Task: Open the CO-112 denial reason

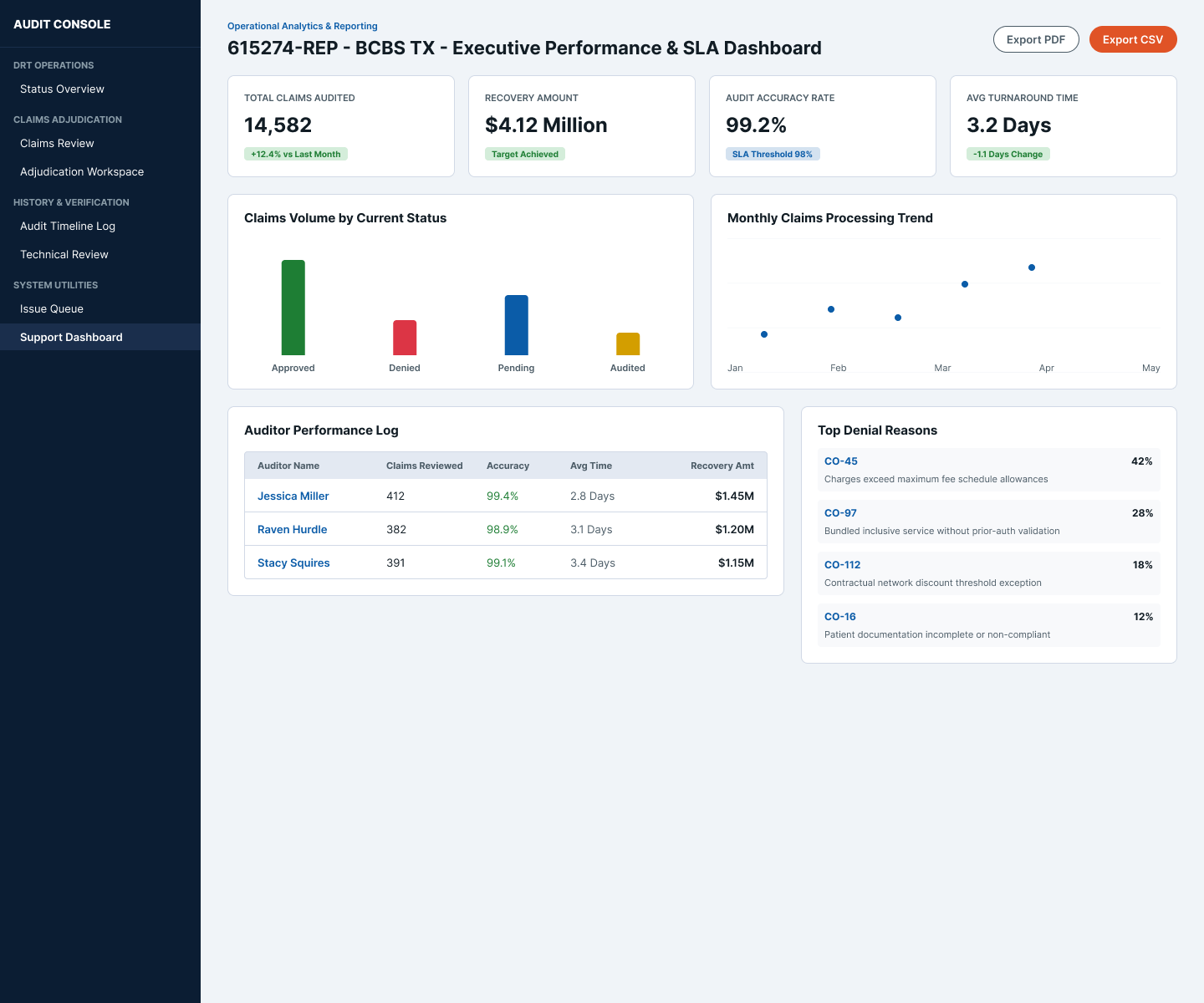Action: [x=843, y=565]
